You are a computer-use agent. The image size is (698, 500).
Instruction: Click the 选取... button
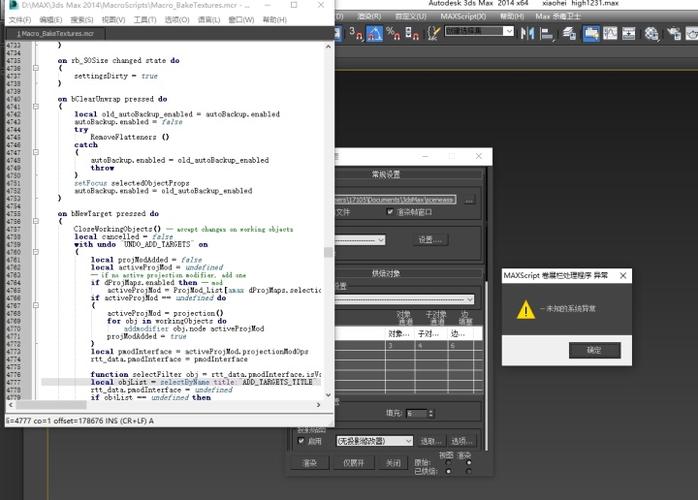430,440
